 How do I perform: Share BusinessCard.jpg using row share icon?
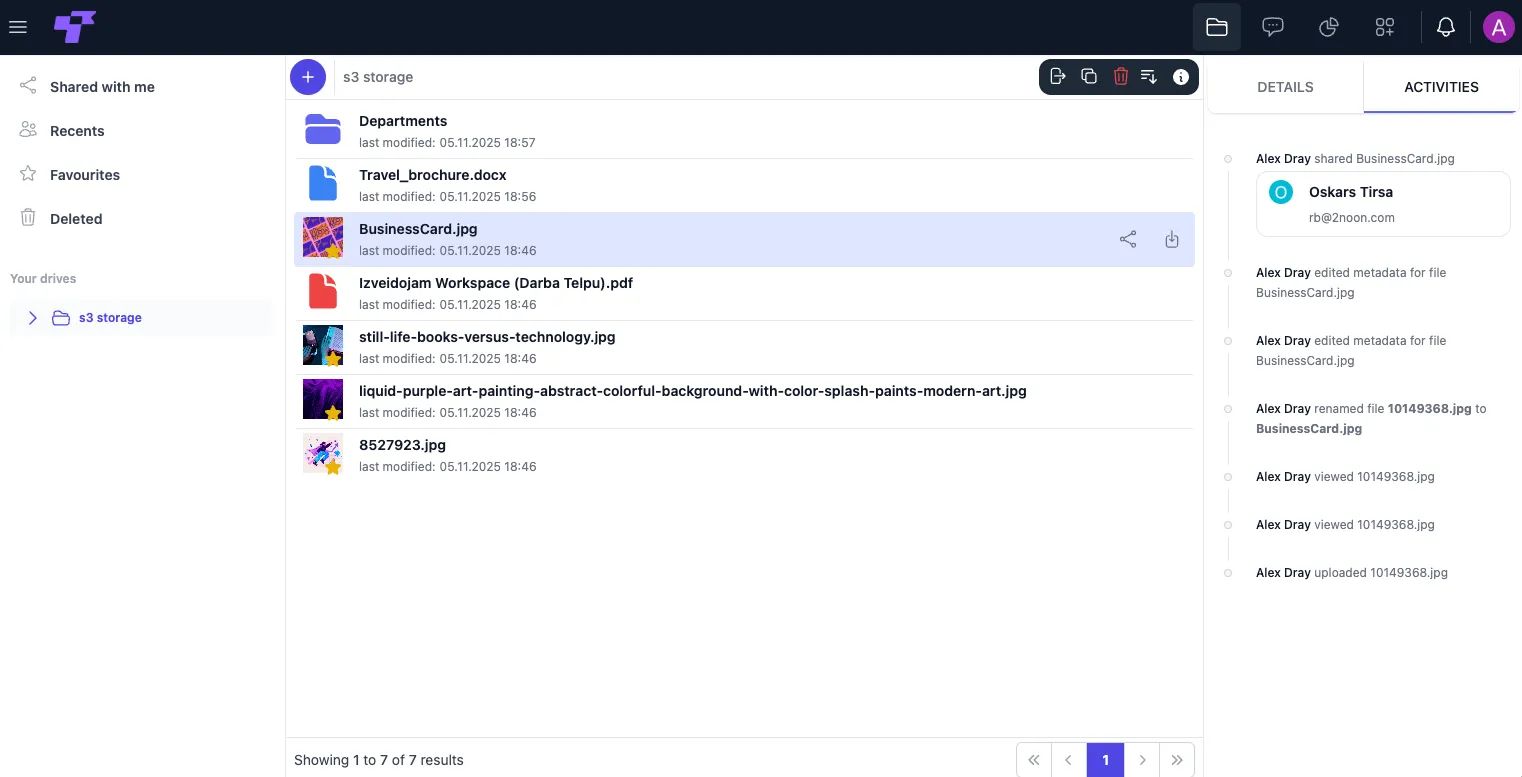(1128, 240)
